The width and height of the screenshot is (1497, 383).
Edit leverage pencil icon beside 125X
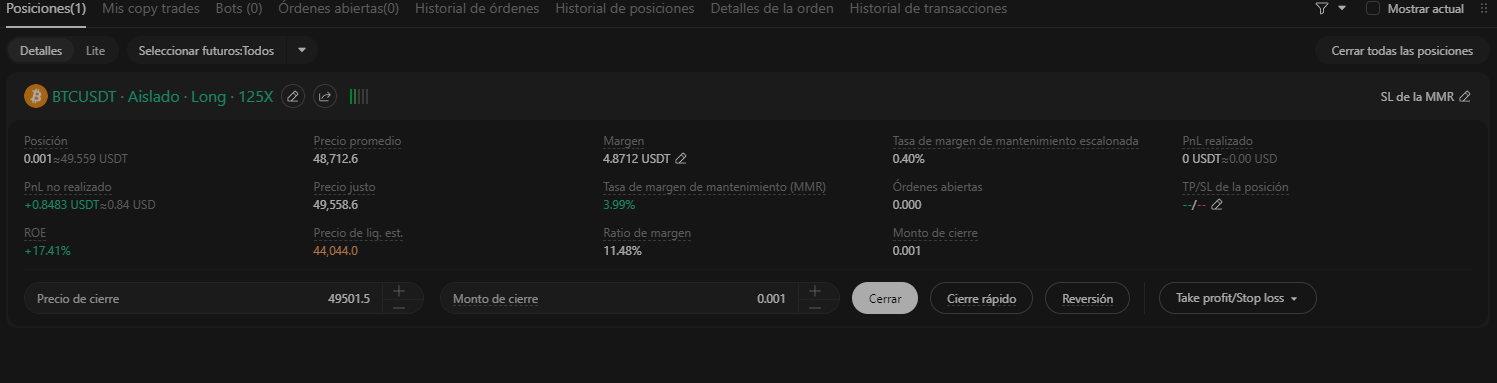[x=292, y=96]
